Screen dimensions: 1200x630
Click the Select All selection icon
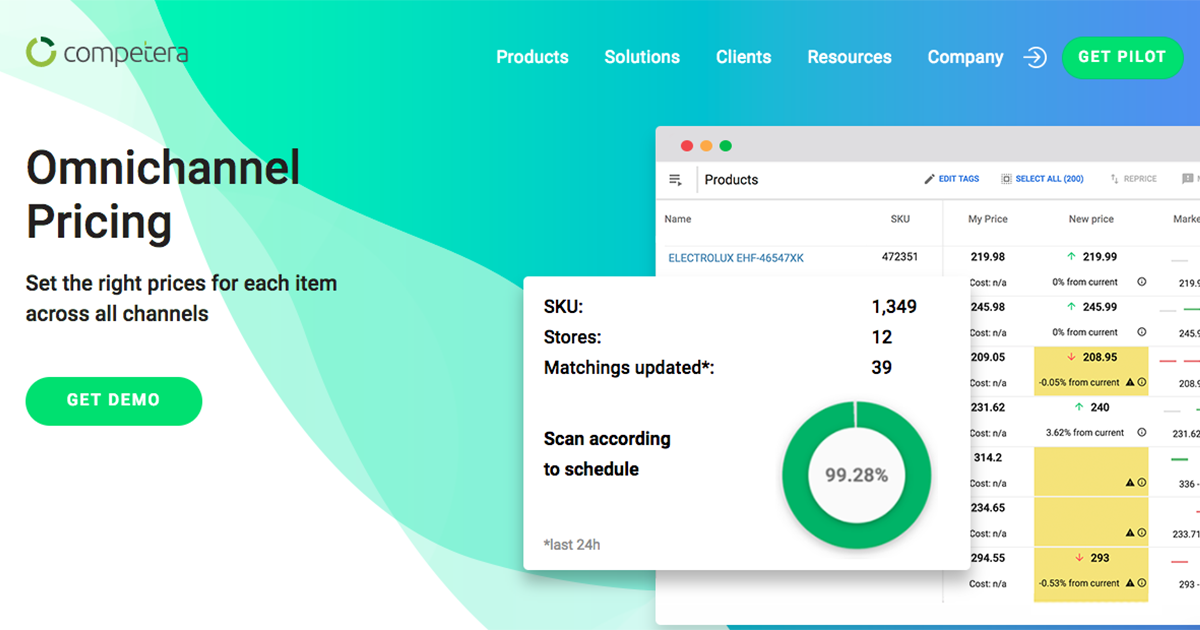tap(1006, 178)
